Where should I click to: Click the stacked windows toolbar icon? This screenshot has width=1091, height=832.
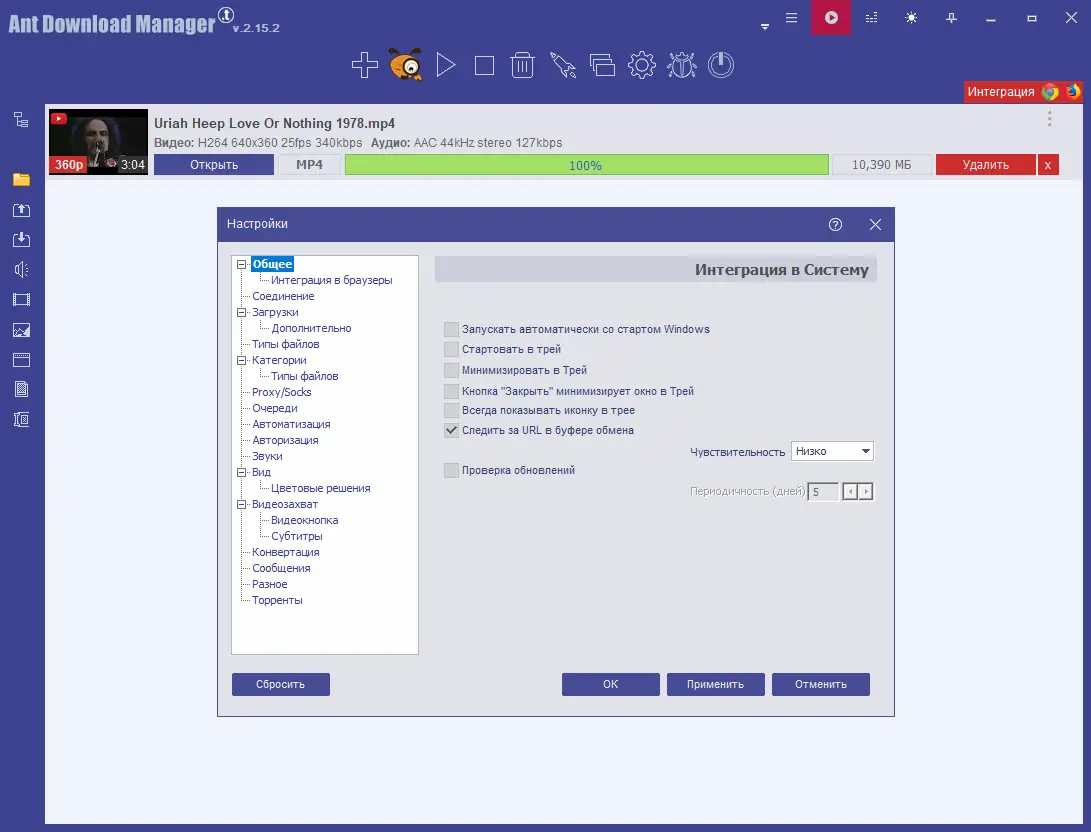tap(602, 65)
